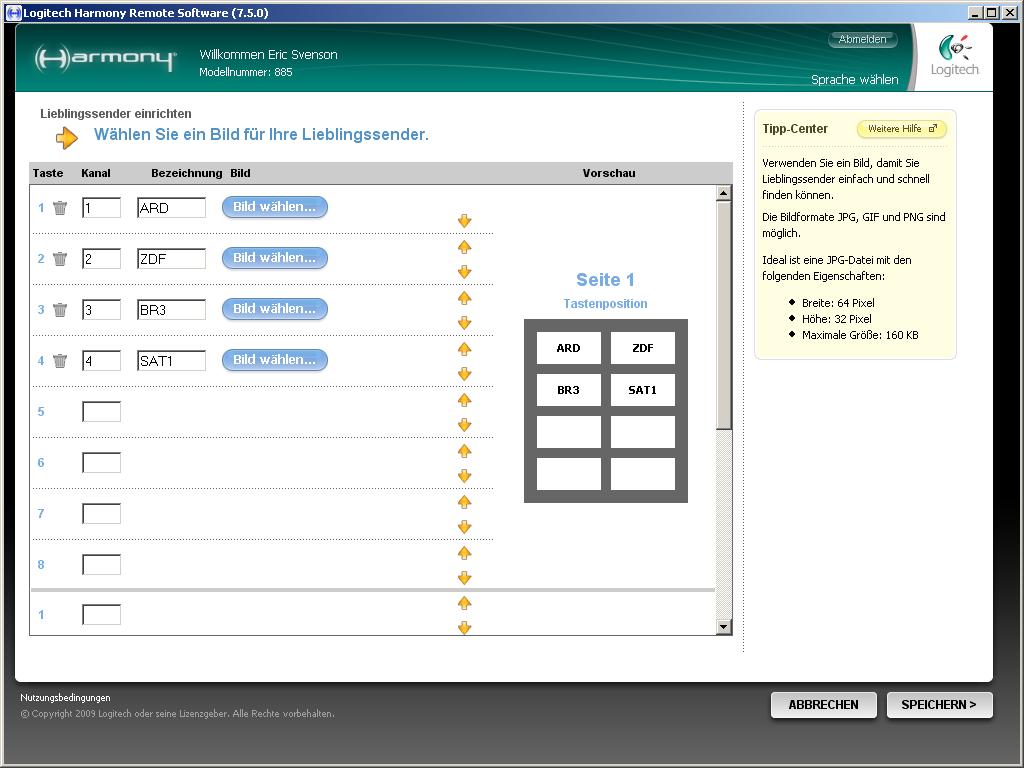Move the ZDF row up with arrow
This screenshot has height=768, width=1024.
click(x=464, y=247)
